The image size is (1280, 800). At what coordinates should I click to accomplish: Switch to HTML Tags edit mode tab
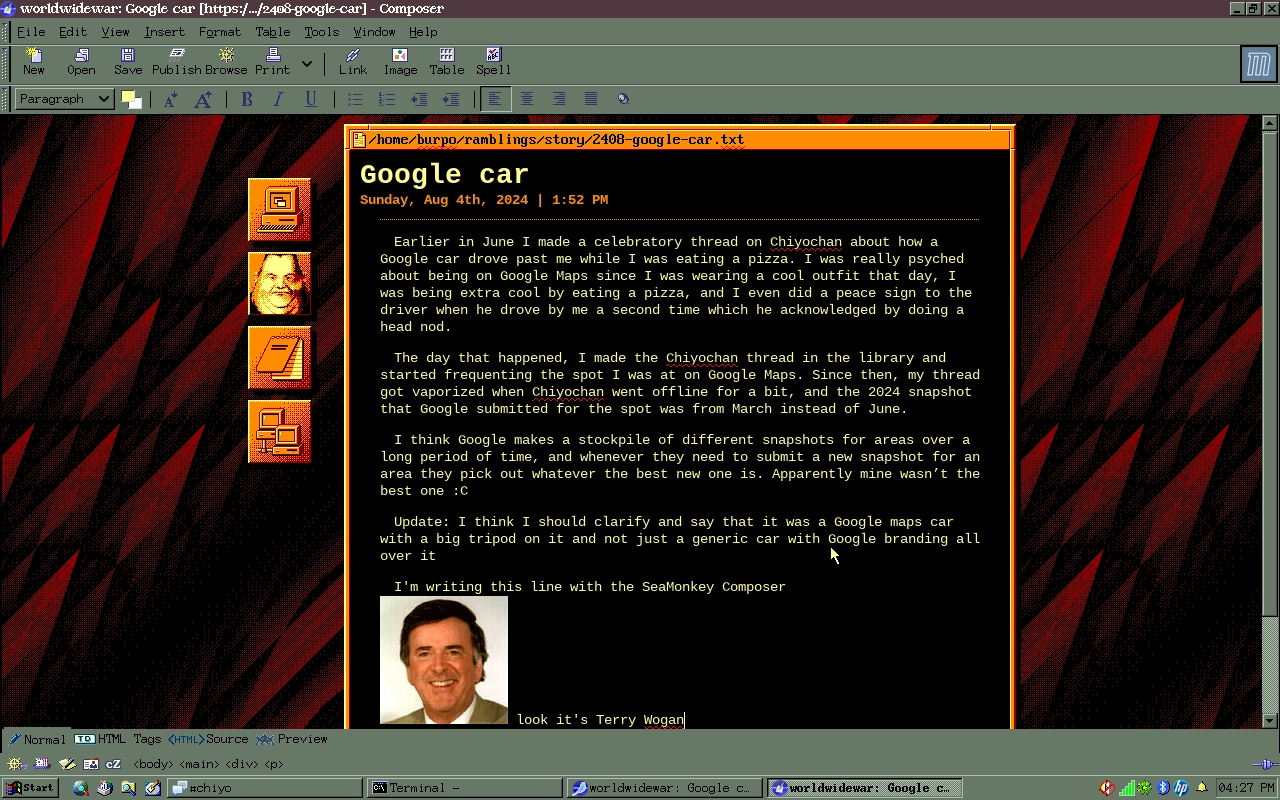click(118, 739)
